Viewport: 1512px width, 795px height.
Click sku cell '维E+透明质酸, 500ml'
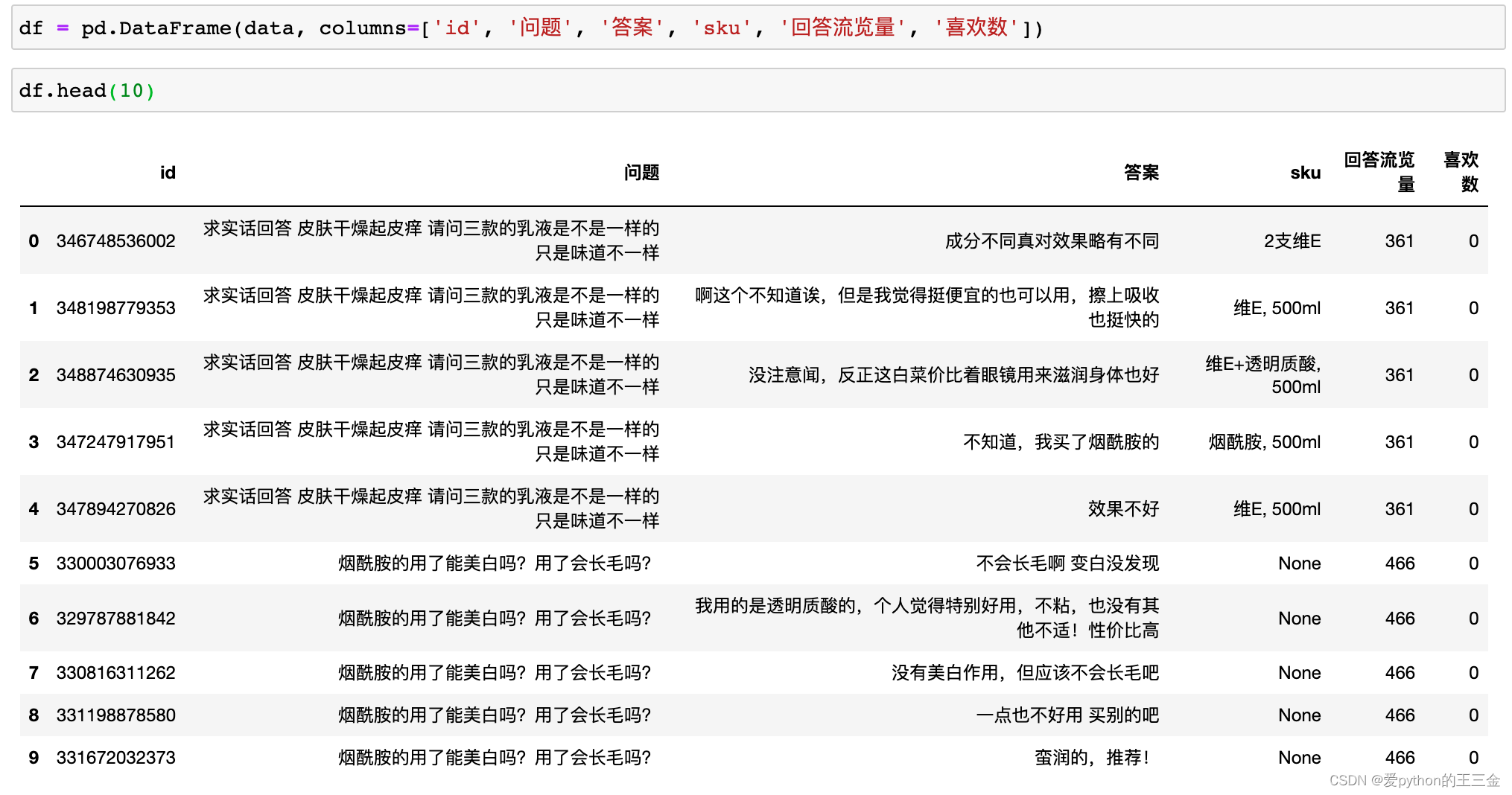(x=1263, y=375)
